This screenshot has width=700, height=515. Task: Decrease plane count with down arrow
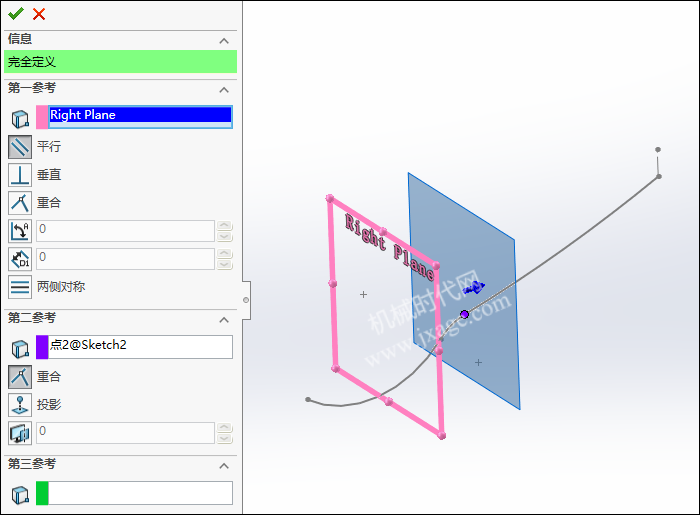225,439
